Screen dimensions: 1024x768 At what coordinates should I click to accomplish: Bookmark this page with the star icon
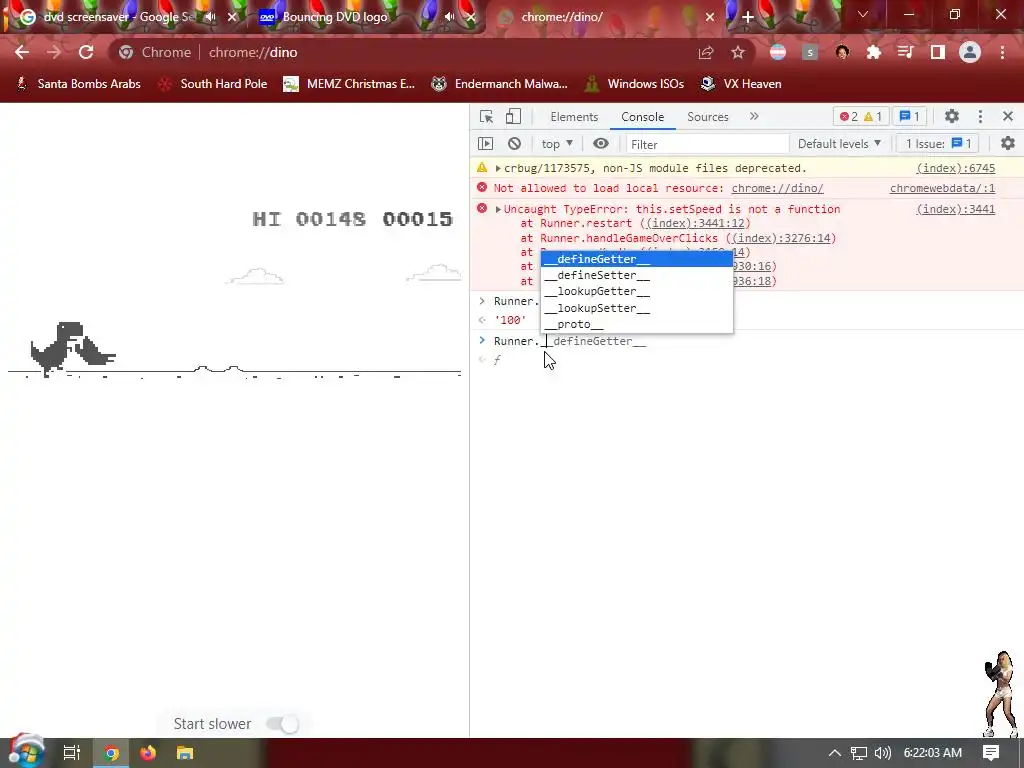pos(738,52)
